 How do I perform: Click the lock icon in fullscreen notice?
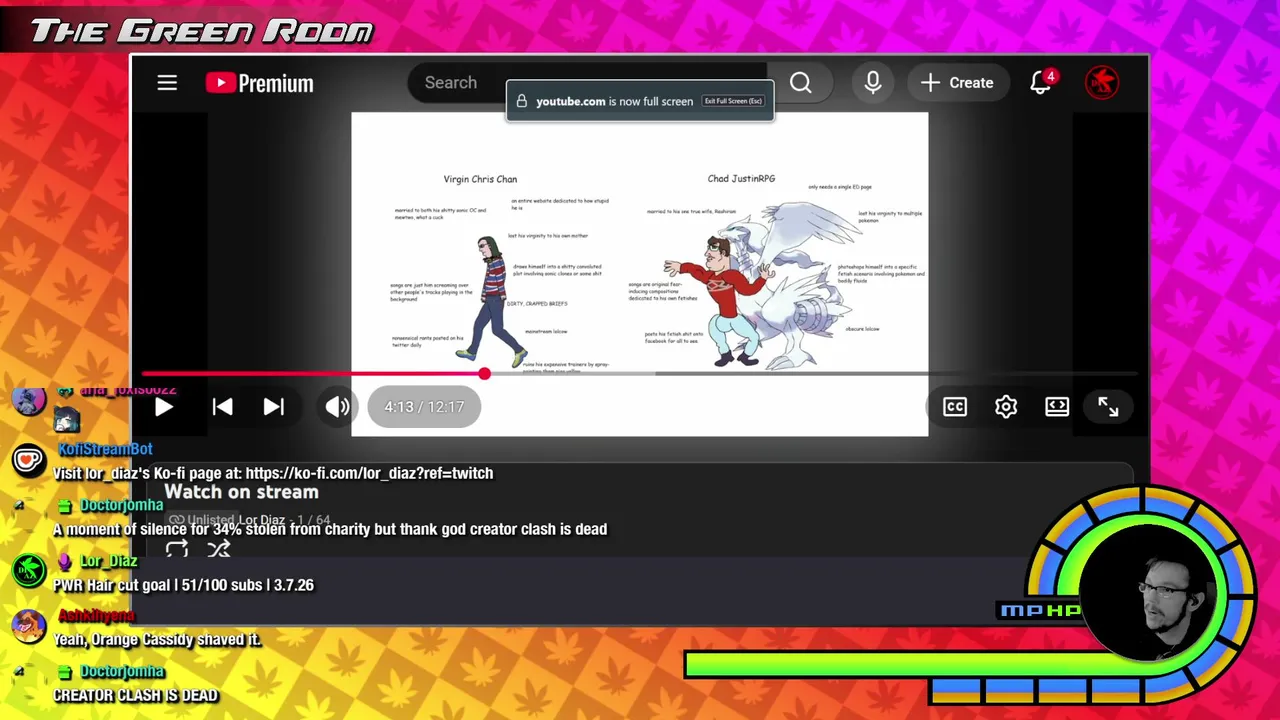521,101
